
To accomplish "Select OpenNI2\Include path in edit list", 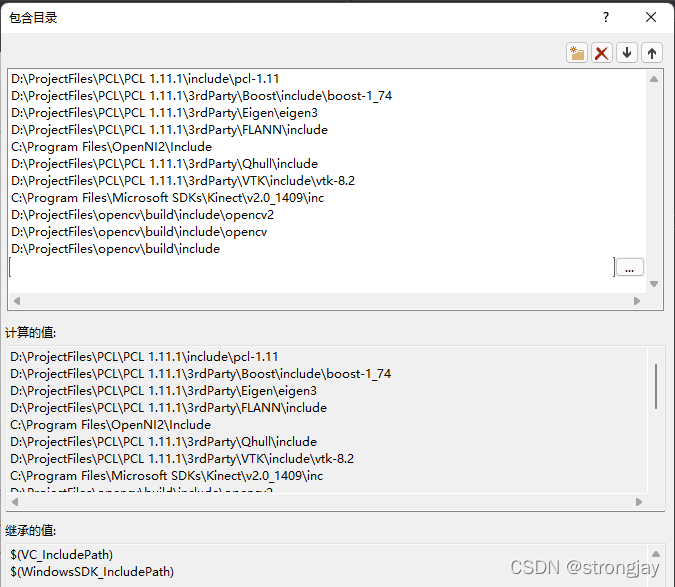I will tap(111, 147).
